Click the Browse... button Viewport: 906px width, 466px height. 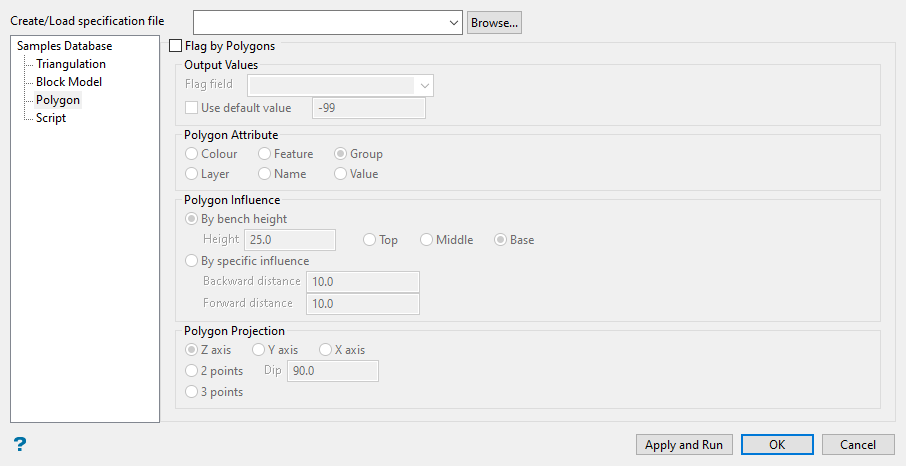[x=494, y=23]
